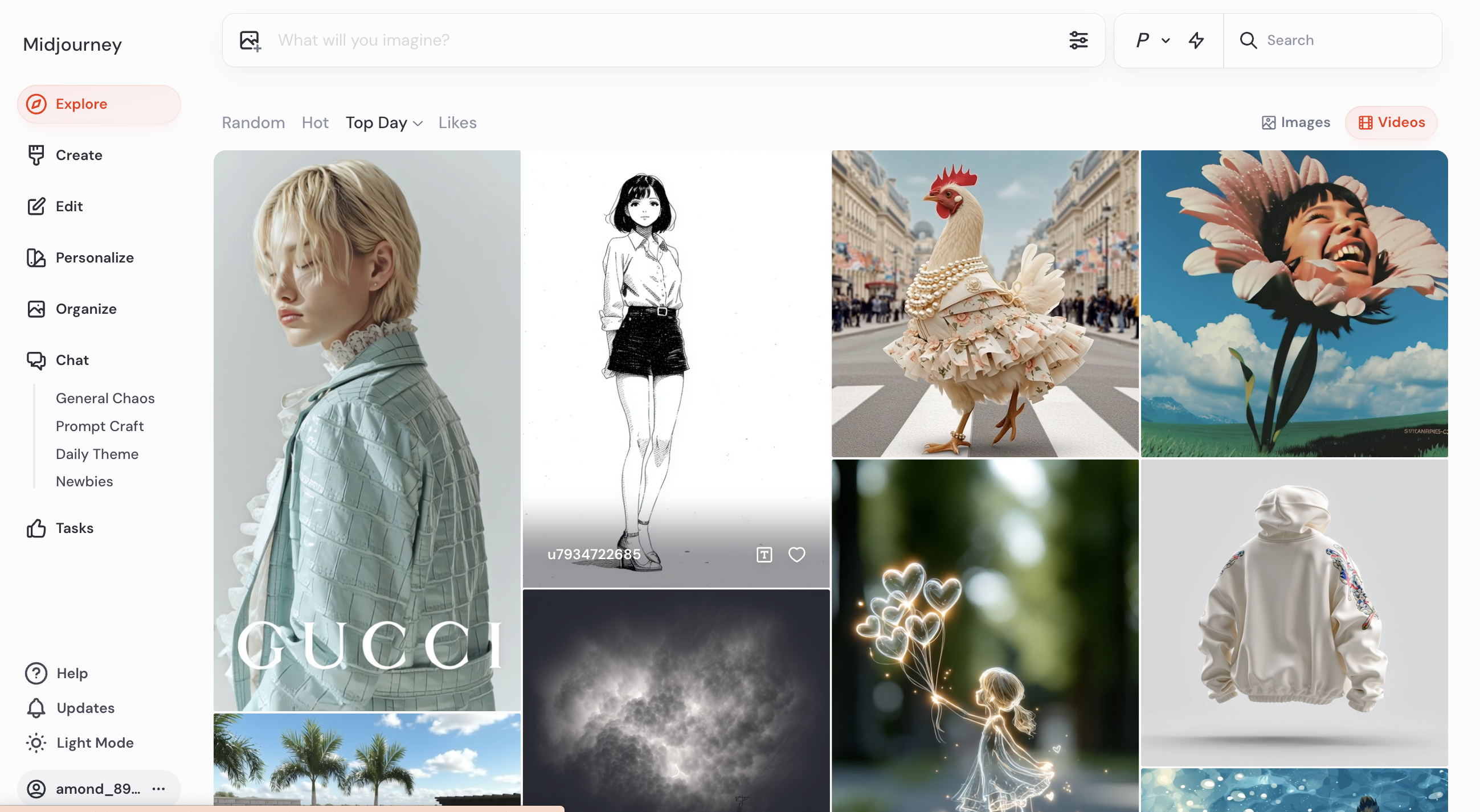
Task: Switch view to Images
Action: [1295, 122]
